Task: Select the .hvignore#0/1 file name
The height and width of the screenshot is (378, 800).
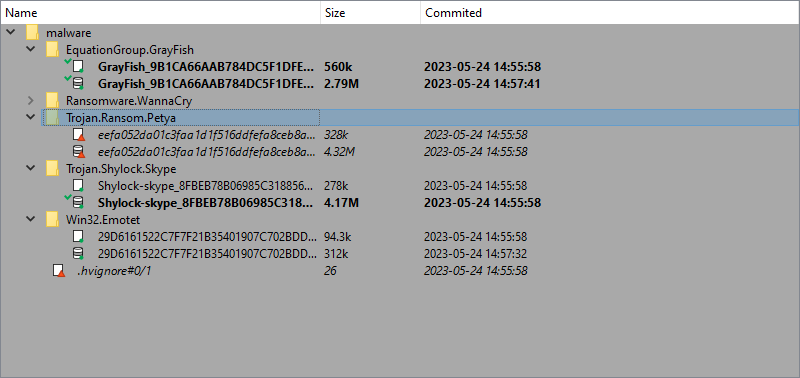Action: tap(114, 270)
